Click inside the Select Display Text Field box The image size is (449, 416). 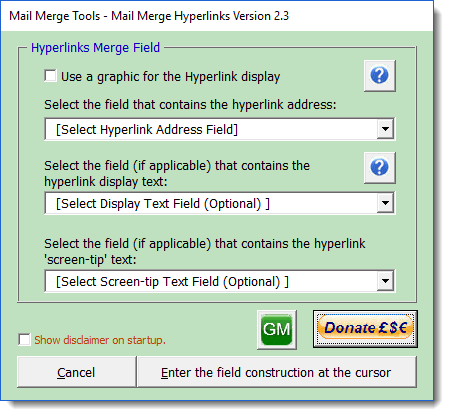click(x=211, y=203)
